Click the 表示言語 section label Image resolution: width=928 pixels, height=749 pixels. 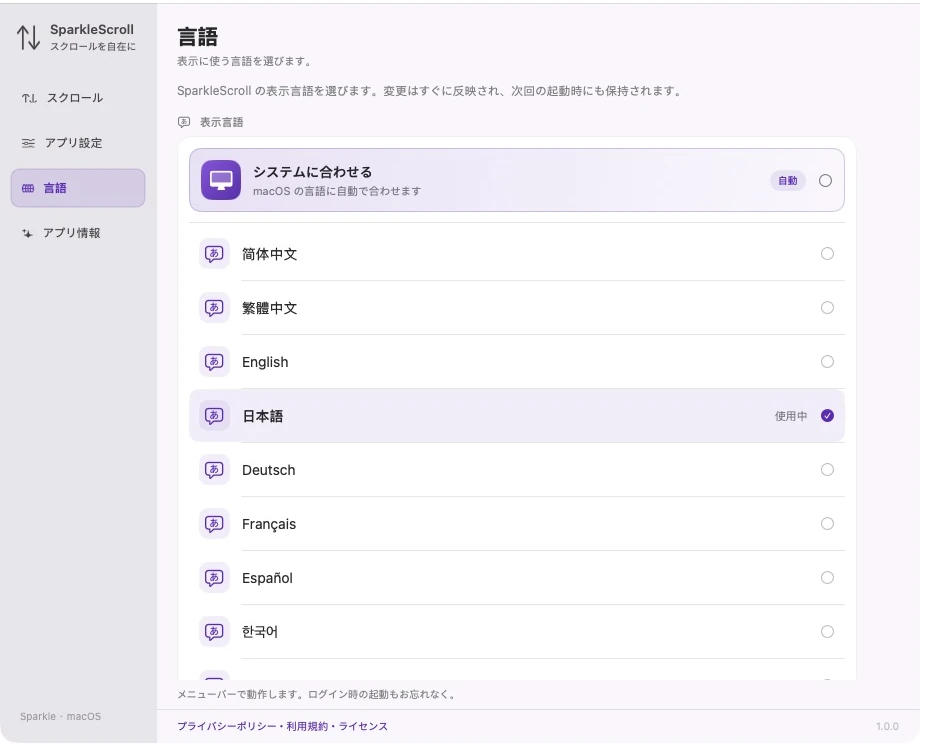(x=221, y=122)
